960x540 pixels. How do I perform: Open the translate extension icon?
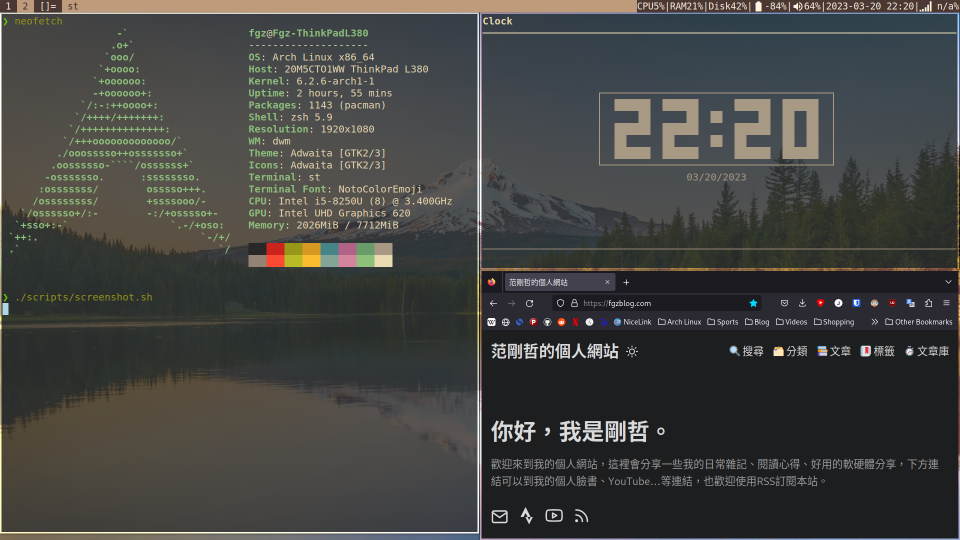pyautogui.click(x=910, y=303)
